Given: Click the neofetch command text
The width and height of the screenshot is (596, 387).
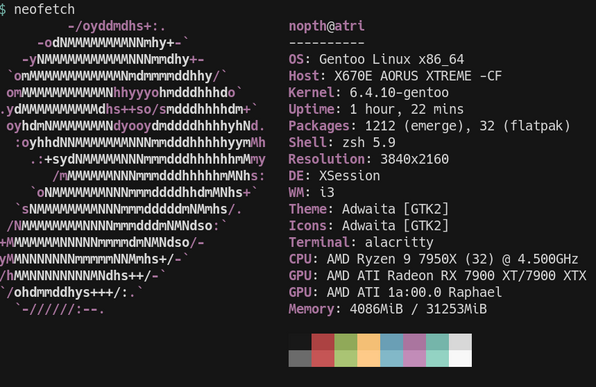Looking at the screenshot, I should 44,9.
